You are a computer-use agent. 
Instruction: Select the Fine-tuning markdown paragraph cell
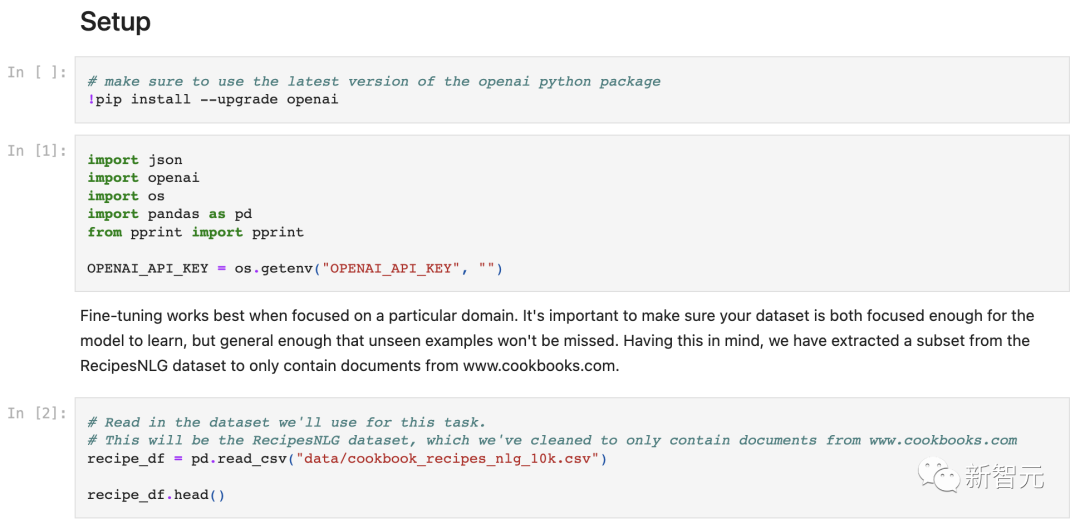tap(556, 340)
